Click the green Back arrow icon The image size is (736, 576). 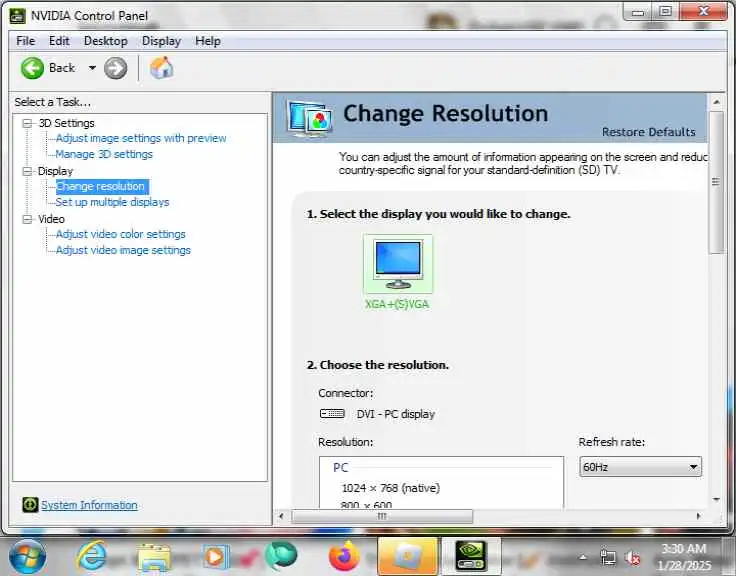(32, 68)
